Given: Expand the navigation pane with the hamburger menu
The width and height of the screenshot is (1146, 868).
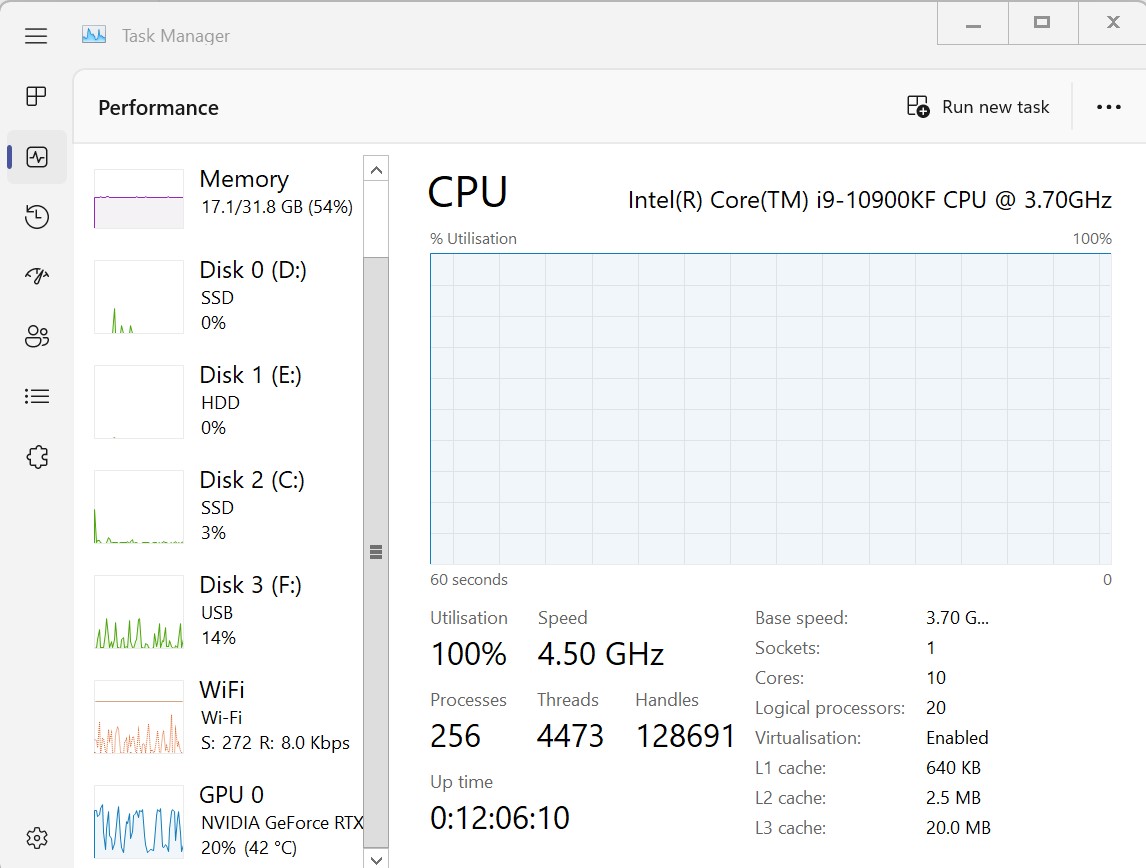Looking at the screenshot, I should [x=36, y=35].
